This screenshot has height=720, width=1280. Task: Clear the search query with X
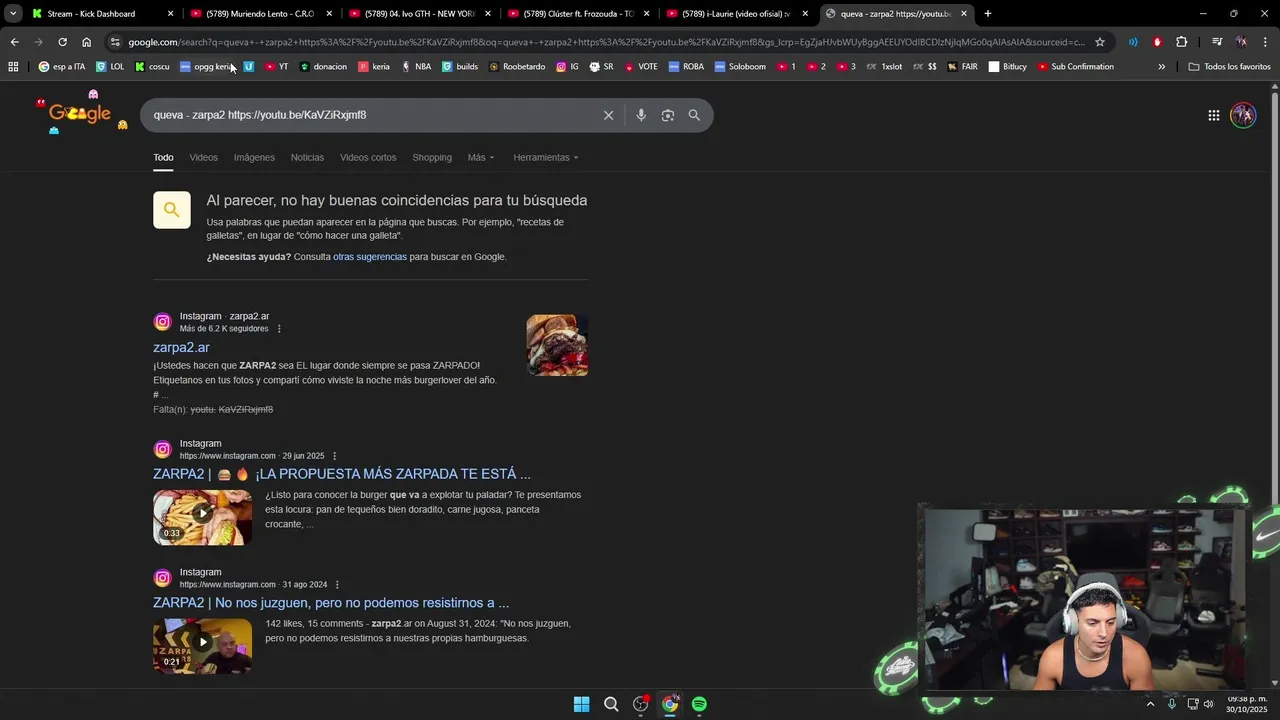pyautogui.click(x=608, y=115)
